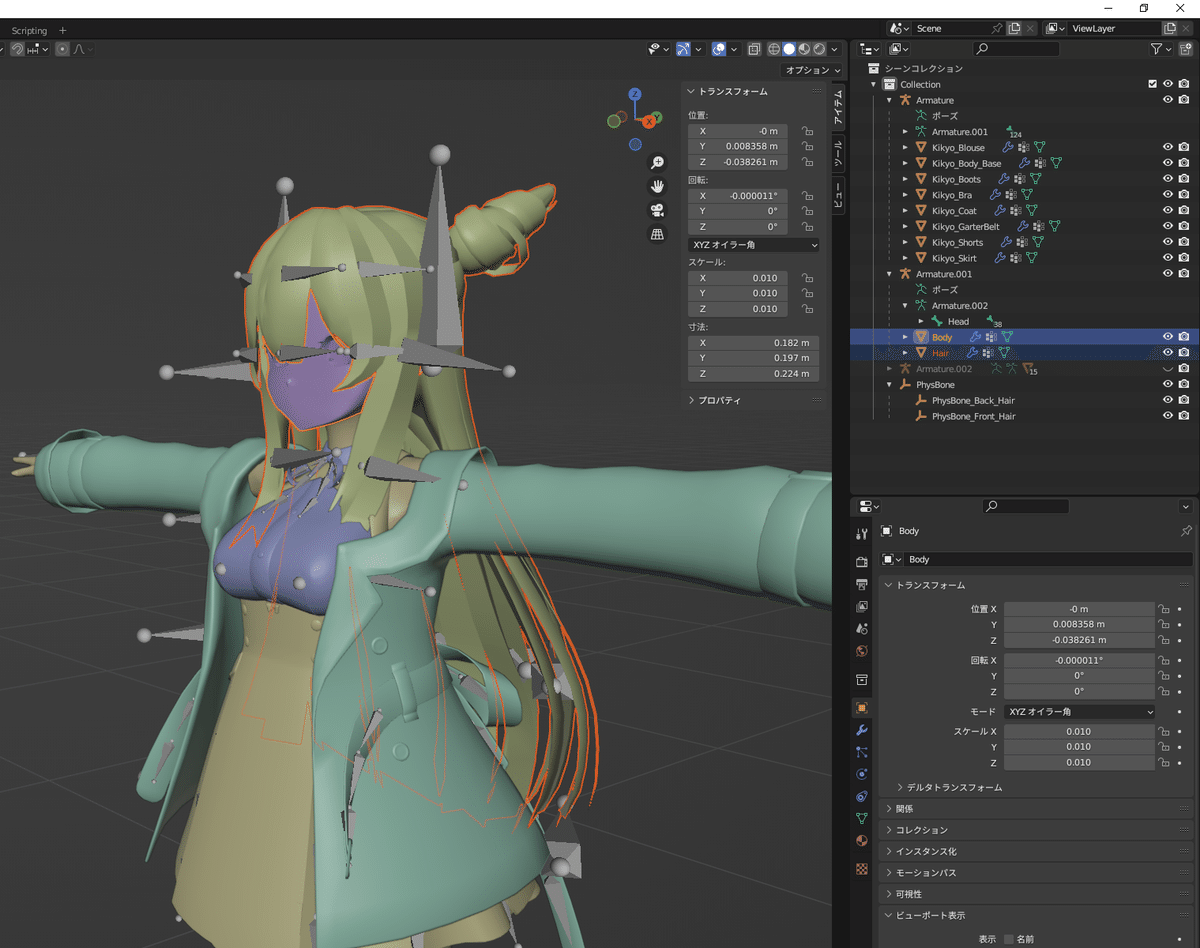This screenshot has width=1200, height=948.
Task: Select solid viewport shading
Action: [789, 48]
